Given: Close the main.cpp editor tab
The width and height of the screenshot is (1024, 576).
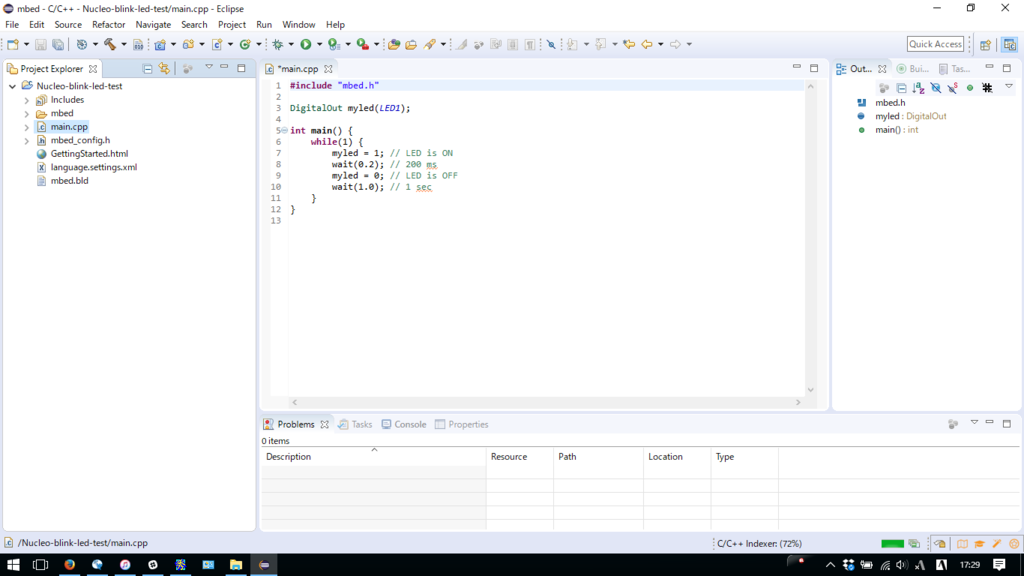Looking at the screenshot, I should (x=328, y=69).
